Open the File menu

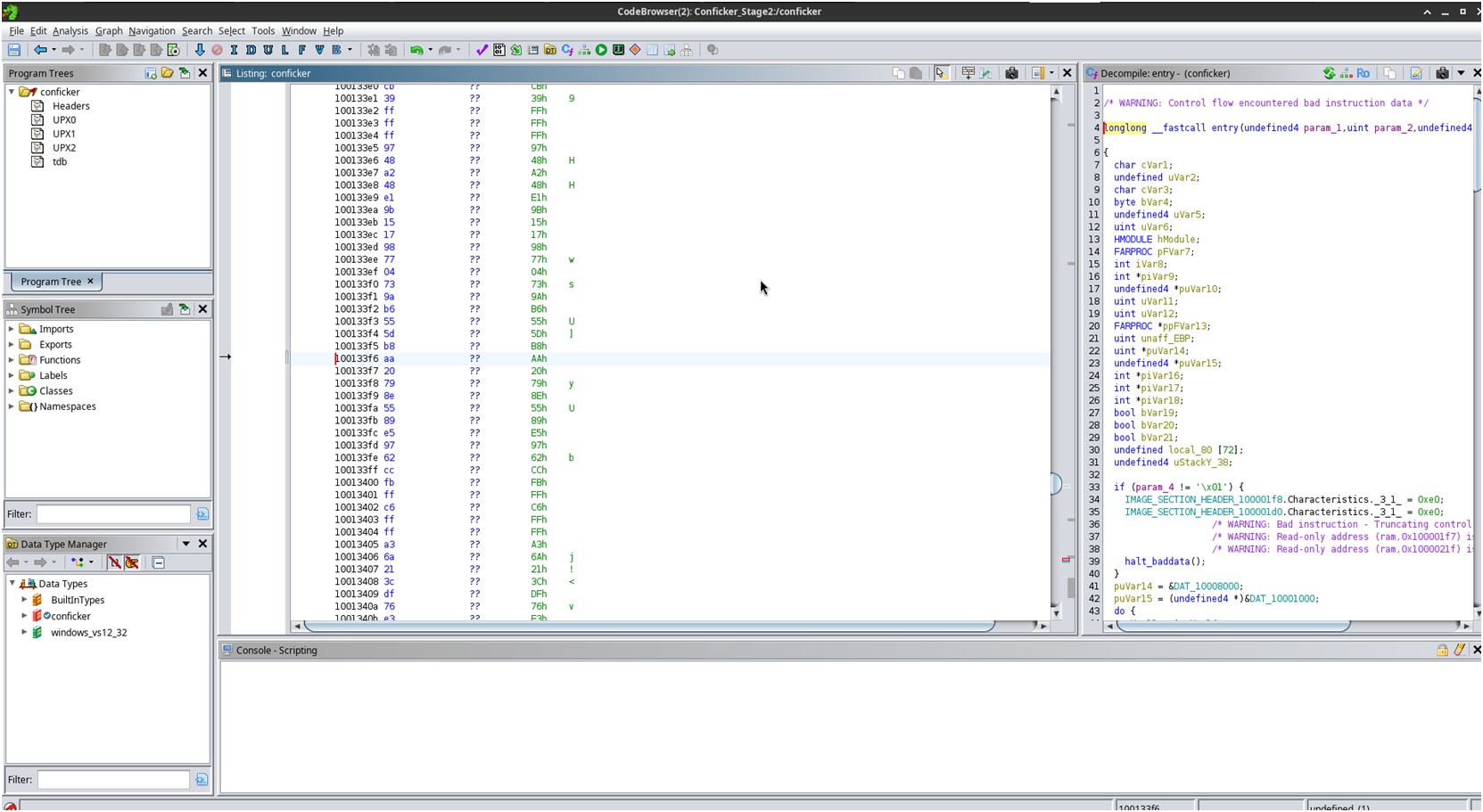(16, 30)
